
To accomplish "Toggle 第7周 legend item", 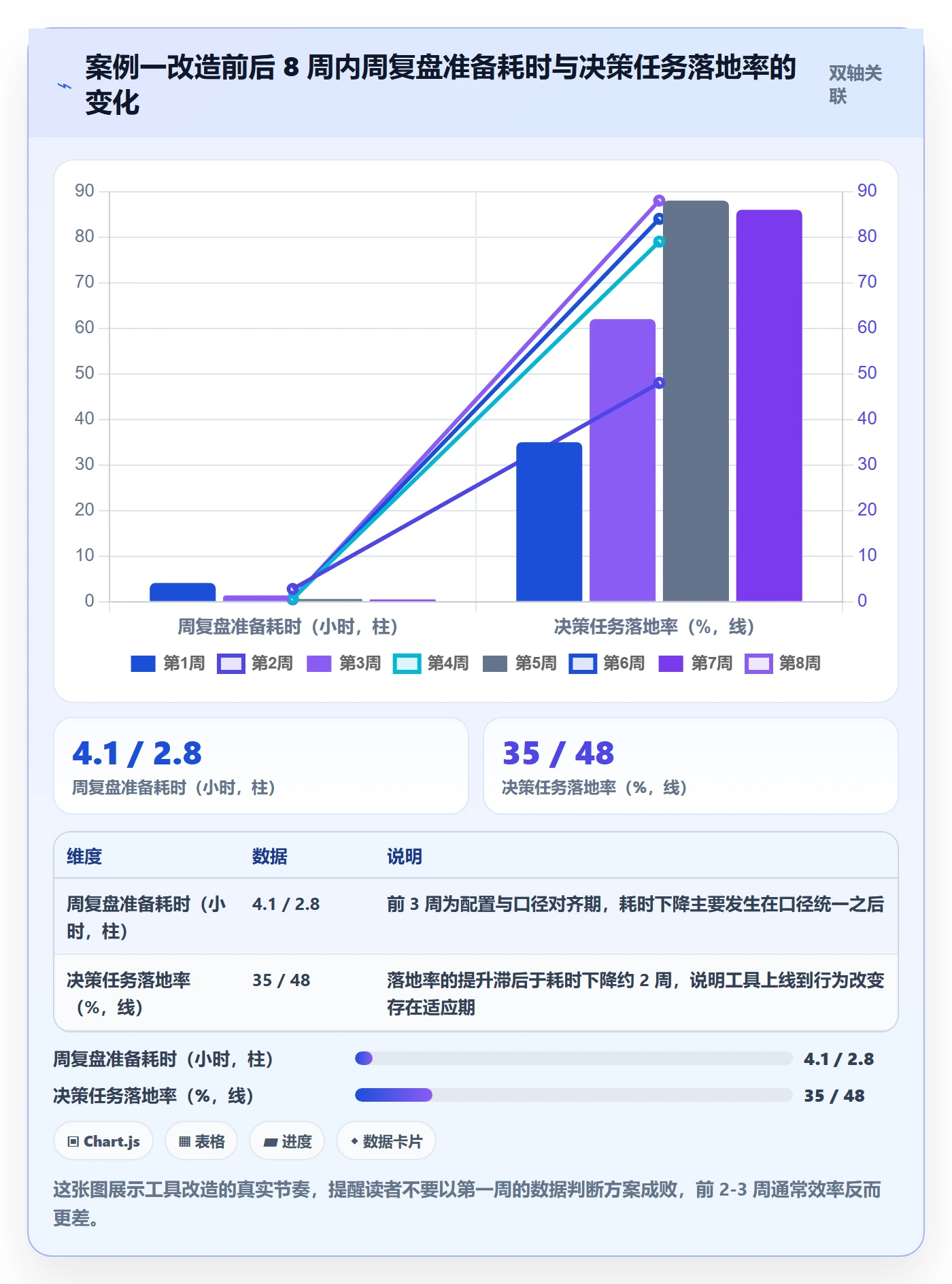I will point(696,663).
